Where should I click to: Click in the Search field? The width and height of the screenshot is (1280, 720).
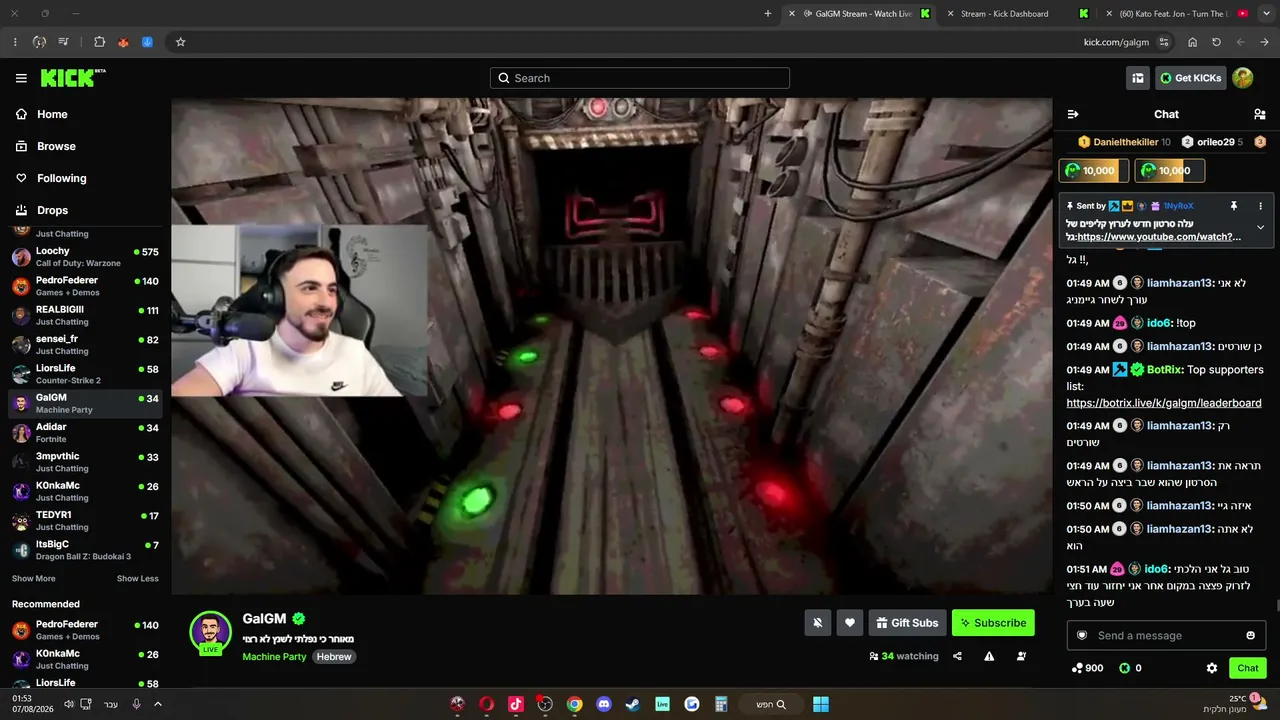(x=640, y=78)
